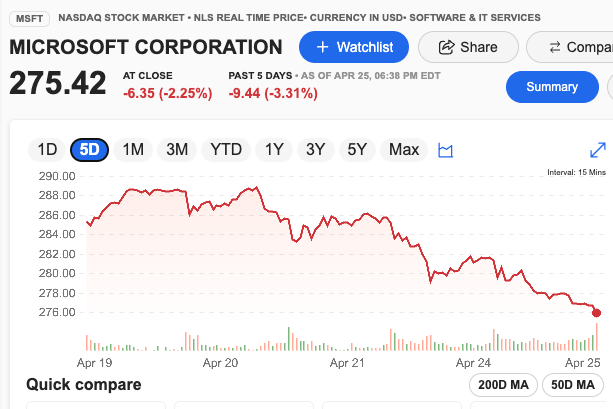The height and width of the screenshot is (409, 613).
Task: Click the Share button
Action: pos(468,47)
